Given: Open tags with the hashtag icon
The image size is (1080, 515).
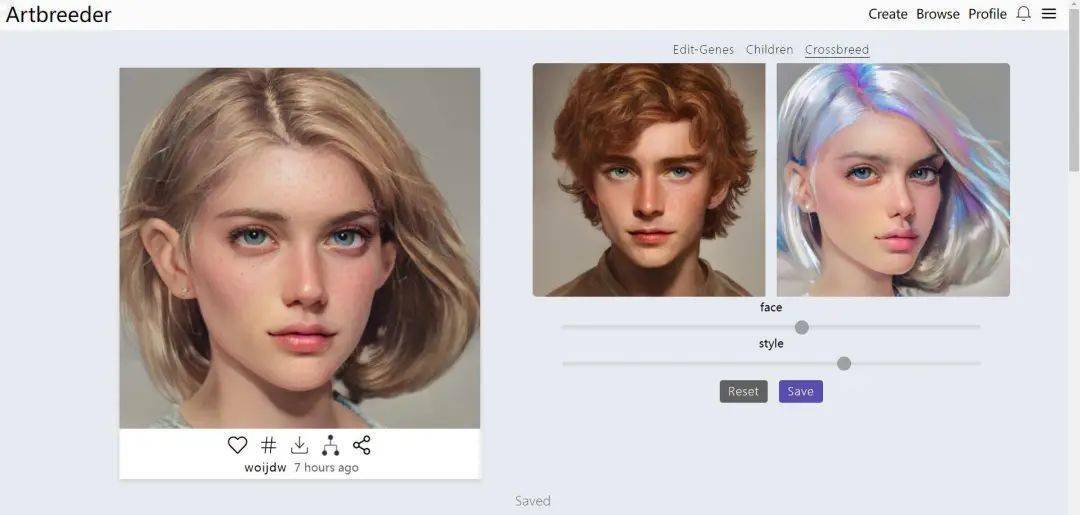Looking at the screenshot, I should coord(269,445).
